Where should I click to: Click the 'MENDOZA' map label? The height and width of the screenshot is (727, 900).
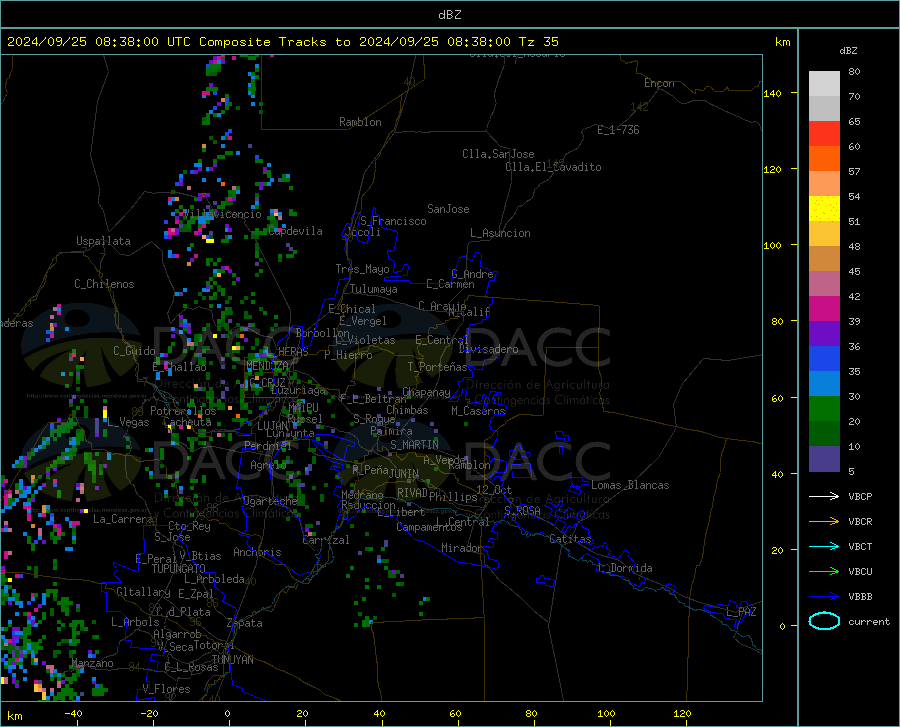pos(267,366)
